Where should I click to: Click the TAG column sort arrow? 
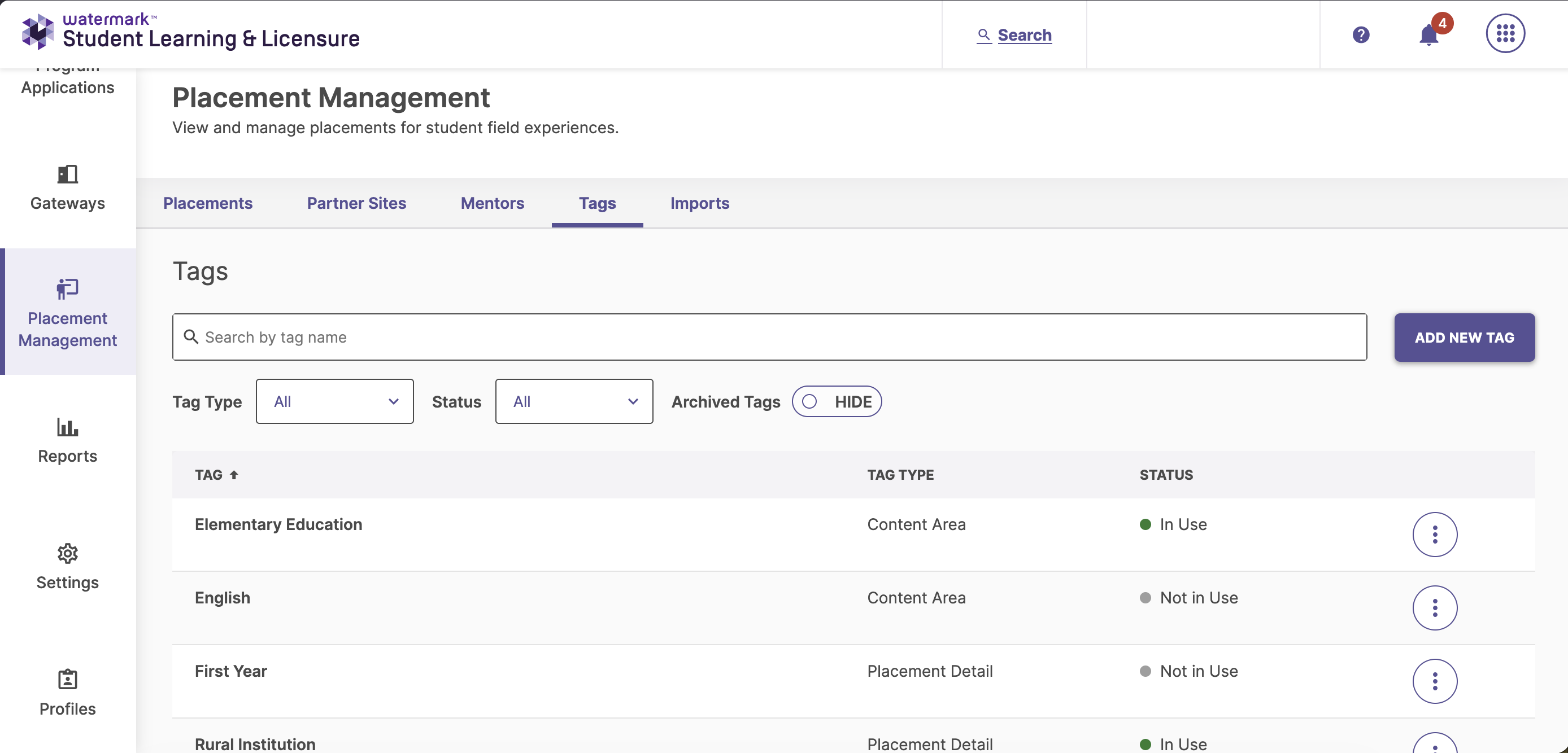[x=234, y=475]
